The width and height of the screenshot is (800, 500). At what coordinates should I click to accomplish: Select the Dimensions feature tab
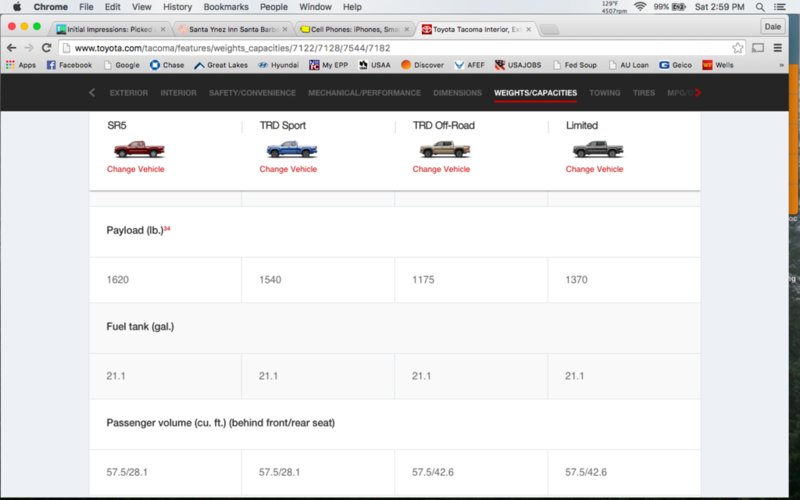(457, 93)
